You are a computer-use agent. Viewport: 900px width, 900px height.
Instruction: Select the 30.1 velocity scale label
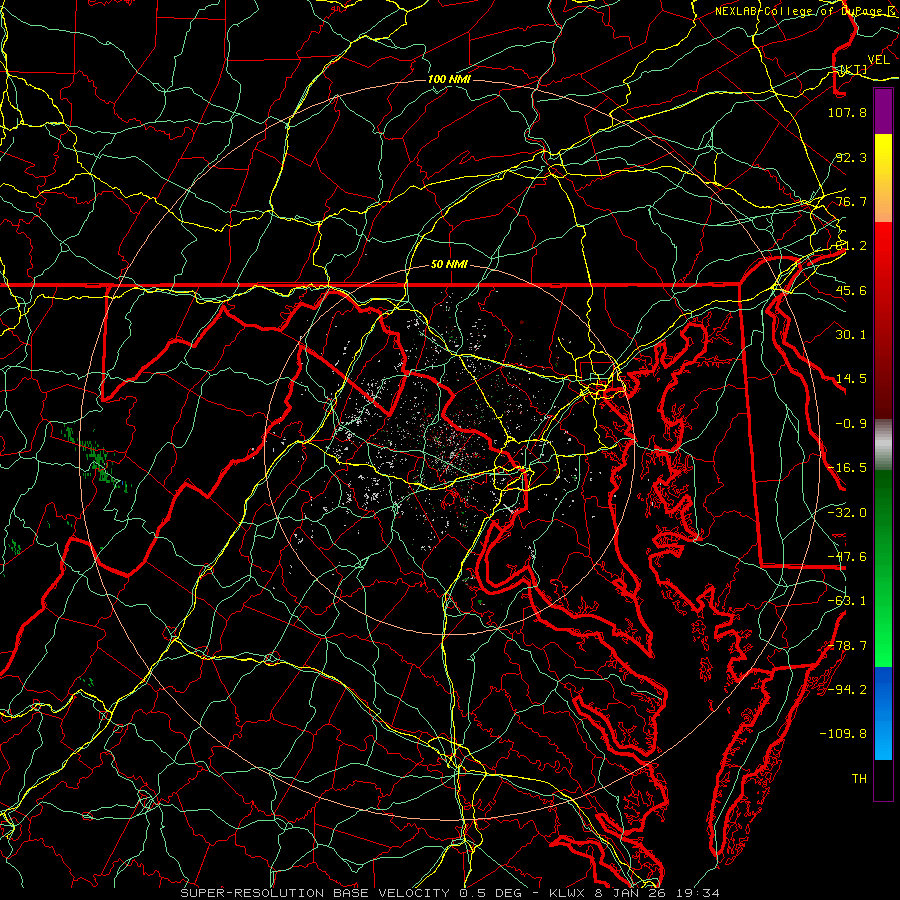click(851, 335)
